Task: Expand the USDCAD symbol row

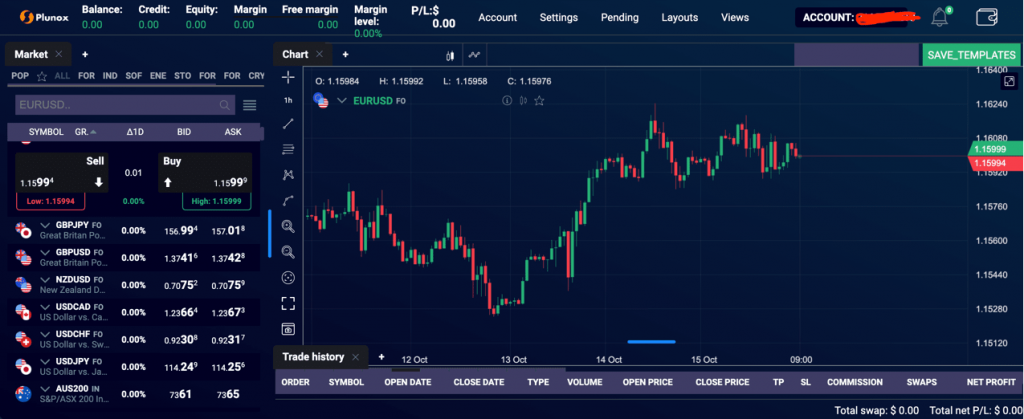Action: [x=44, y=306]
